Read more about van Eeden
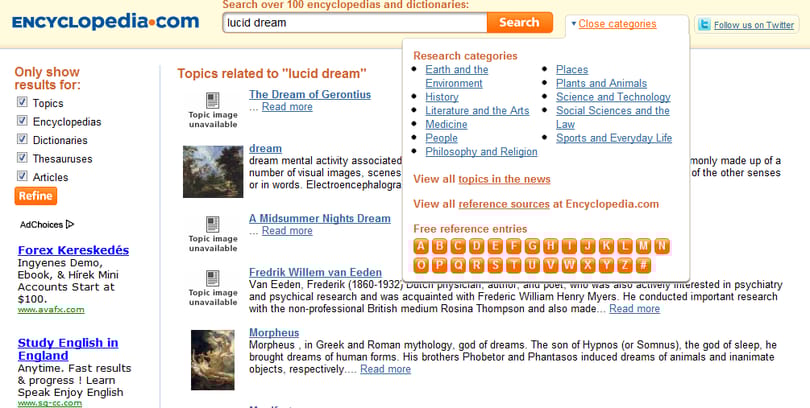The height and width of the screenshot is (408, 810). point(634,309)
